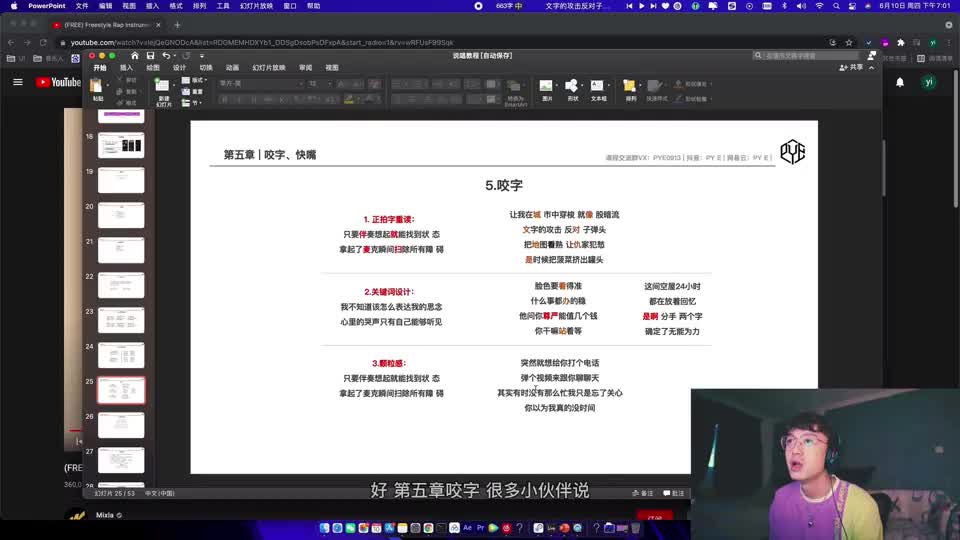Open the YouTube hamburger guide menu
The width and height of the screenshot is (960, 540).
click(x=18, y=82)
